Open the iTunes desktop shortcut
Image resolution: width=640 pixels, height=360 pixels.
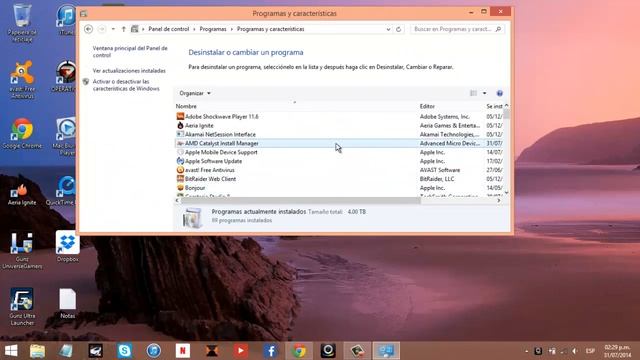(x=66, y=20)
